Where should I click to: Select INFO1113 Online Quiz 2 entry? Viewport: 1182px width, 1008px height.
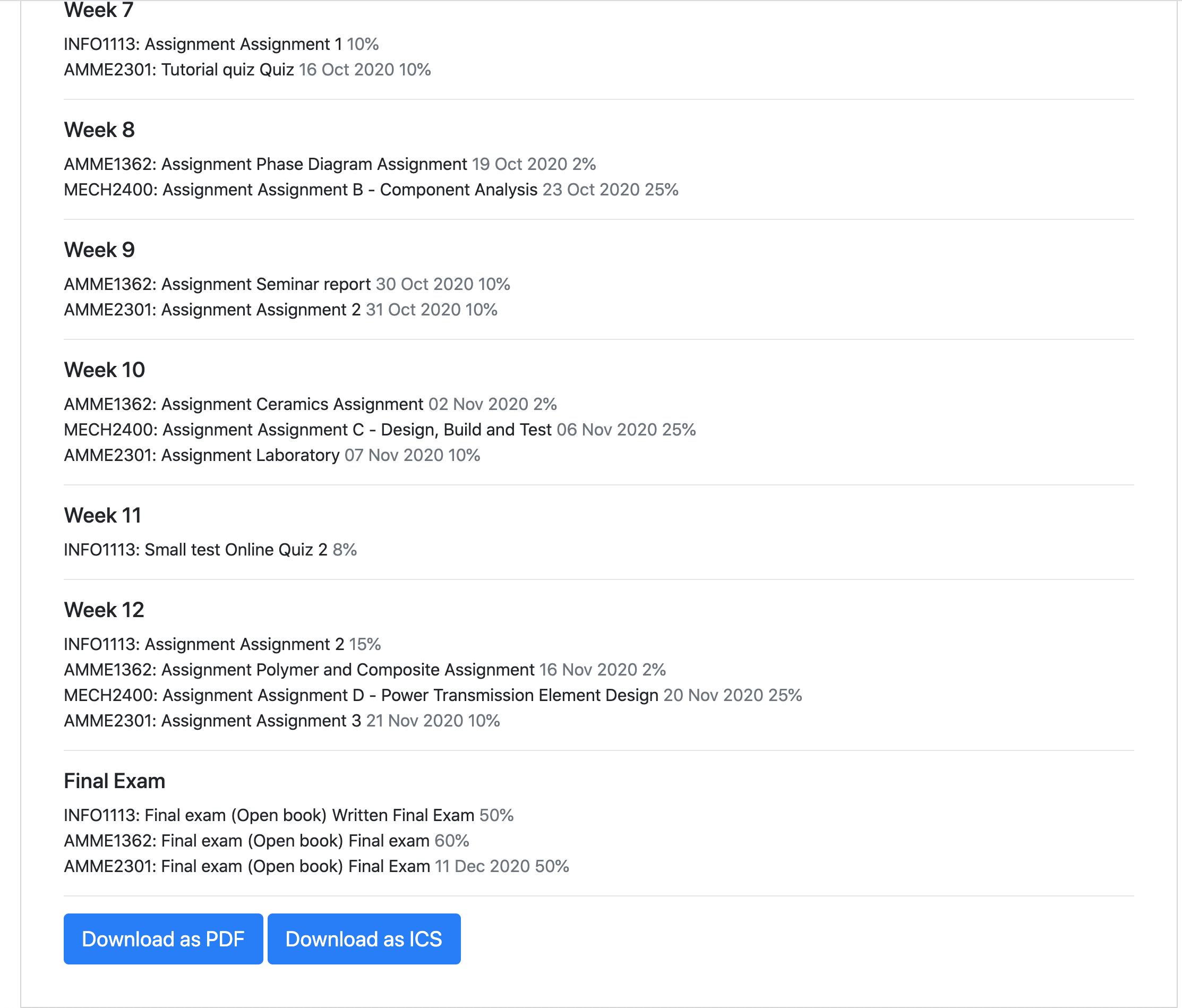pyautogui.click(x=210, y=550)
